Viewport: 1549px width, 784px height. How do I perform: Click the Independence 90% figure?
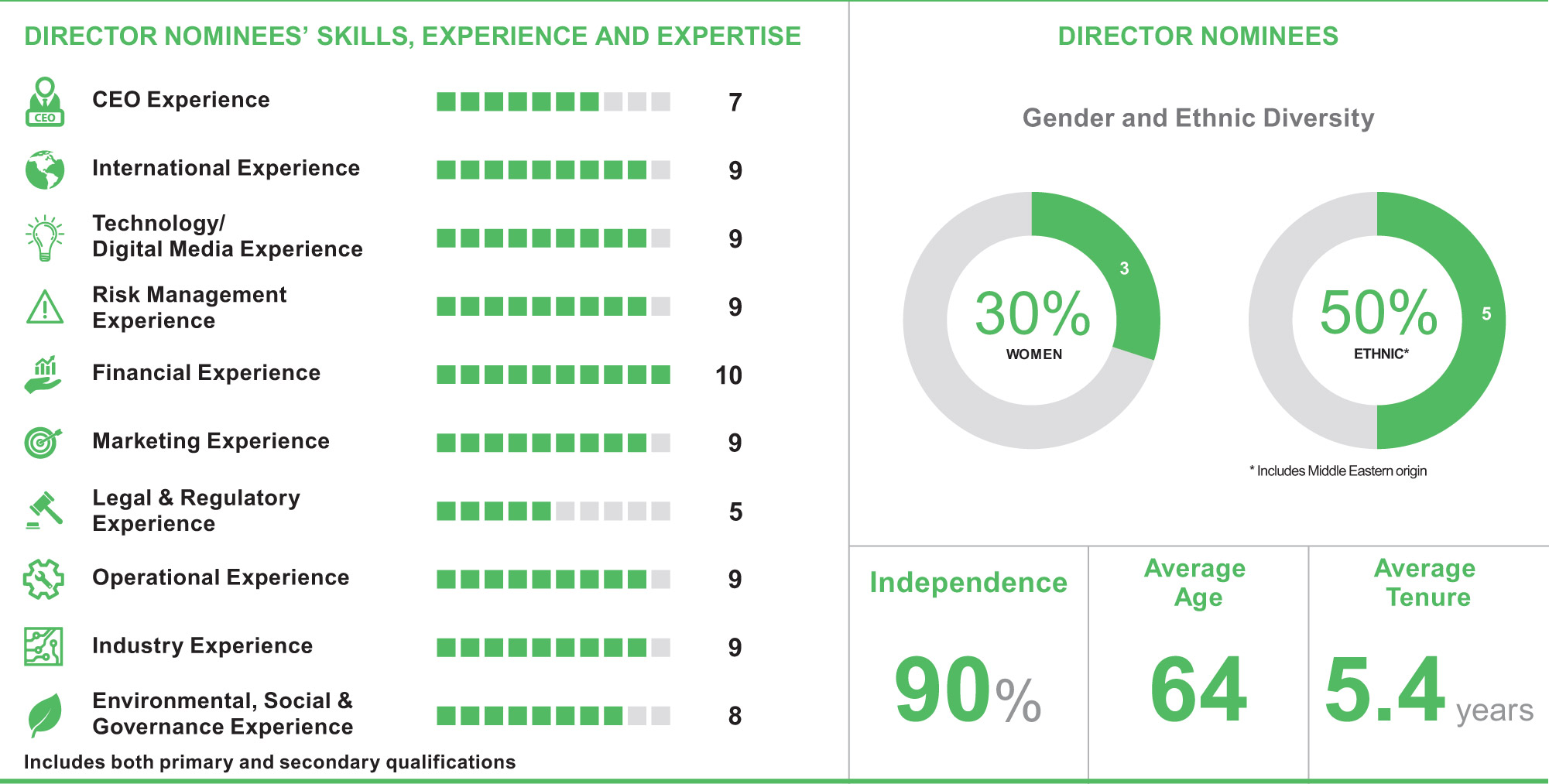(x=968, y=689)
